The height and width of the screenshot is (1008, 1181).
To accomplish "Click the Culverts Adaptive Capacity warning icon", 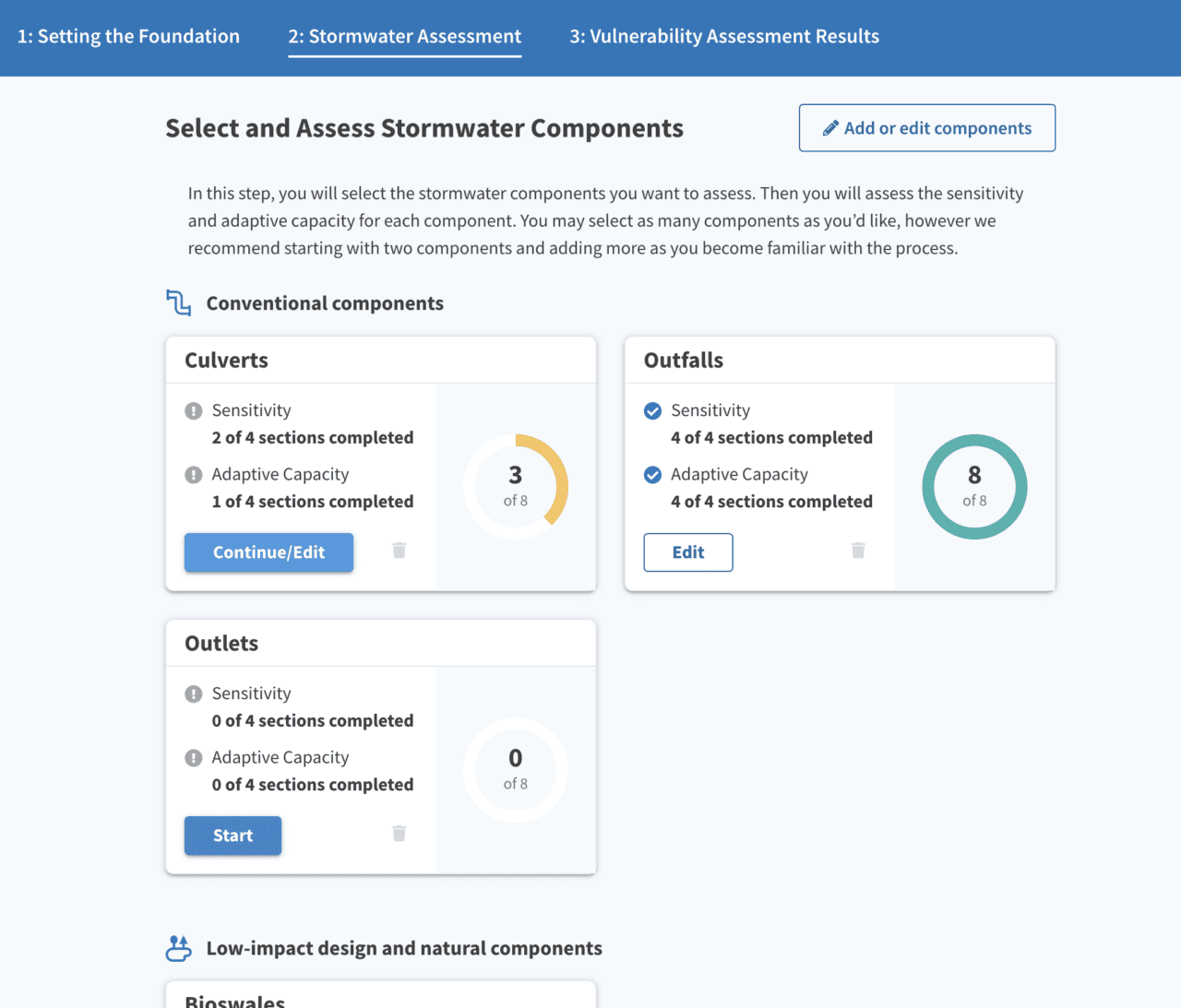I will point(194,475).
